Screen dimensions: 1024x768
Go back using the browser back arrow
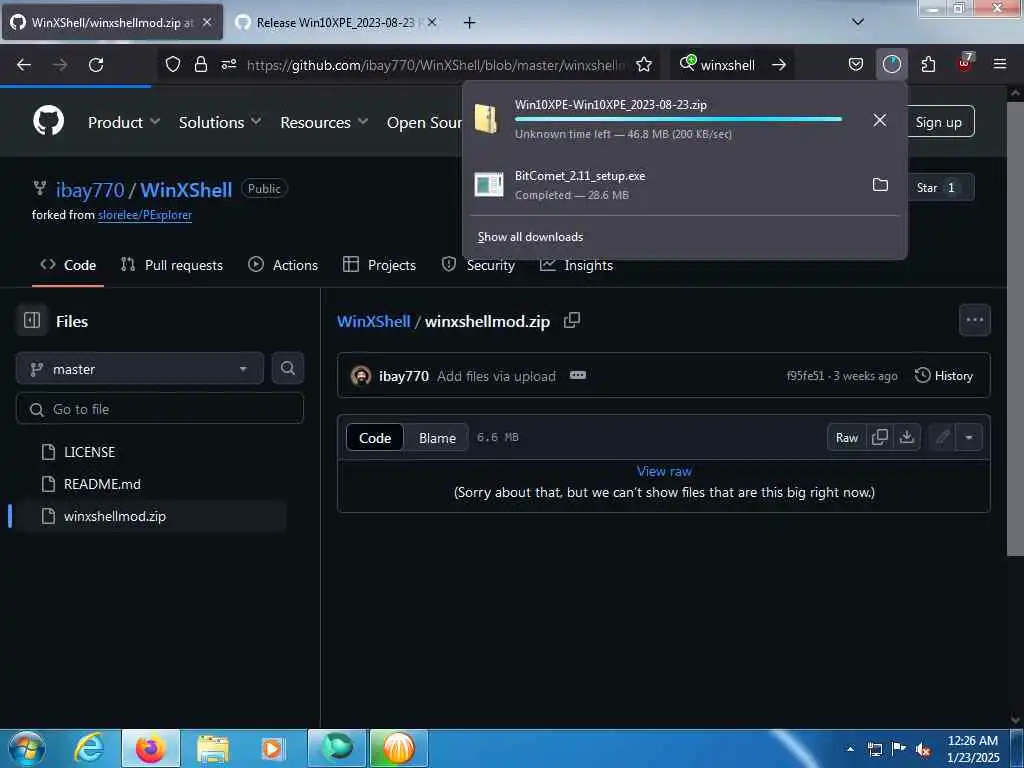pos(24,65)
